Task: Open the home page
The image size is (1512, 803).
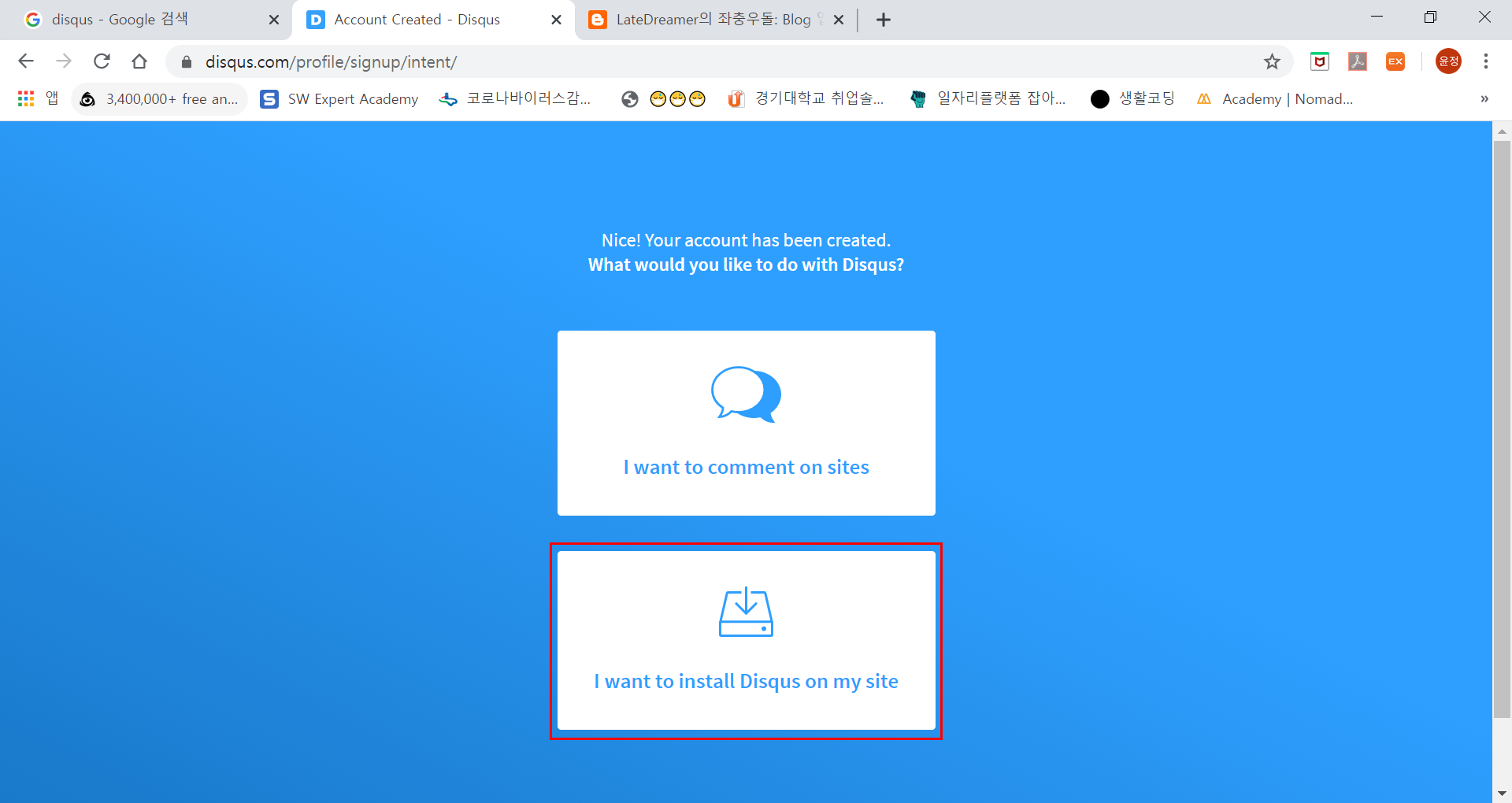Action: pyautogui.click(x=139, y=61)
